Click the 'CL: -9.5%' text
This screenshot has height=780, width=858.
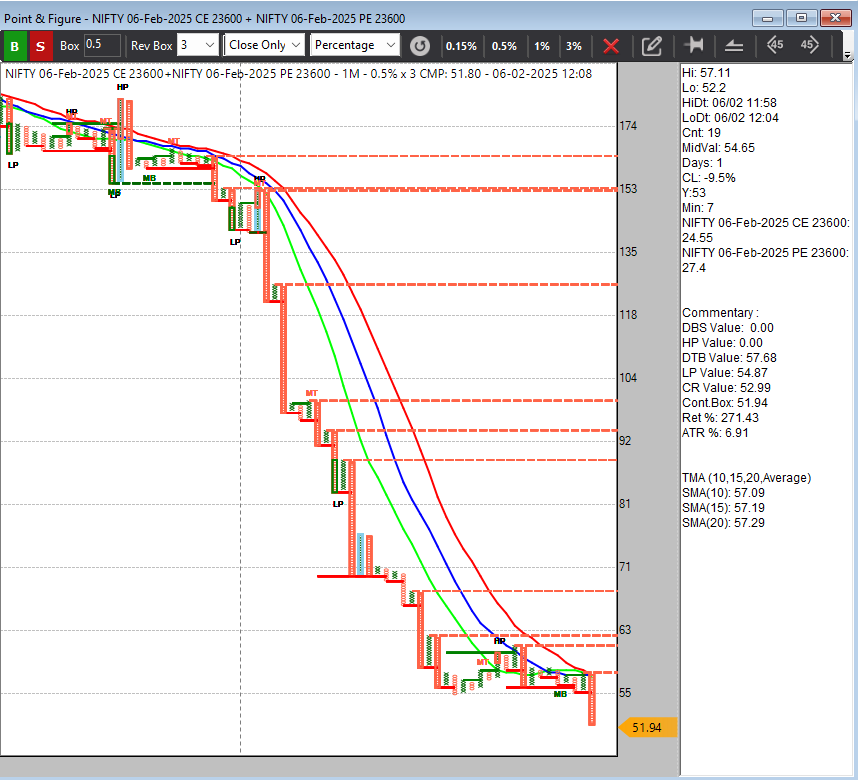coord(709,178)
